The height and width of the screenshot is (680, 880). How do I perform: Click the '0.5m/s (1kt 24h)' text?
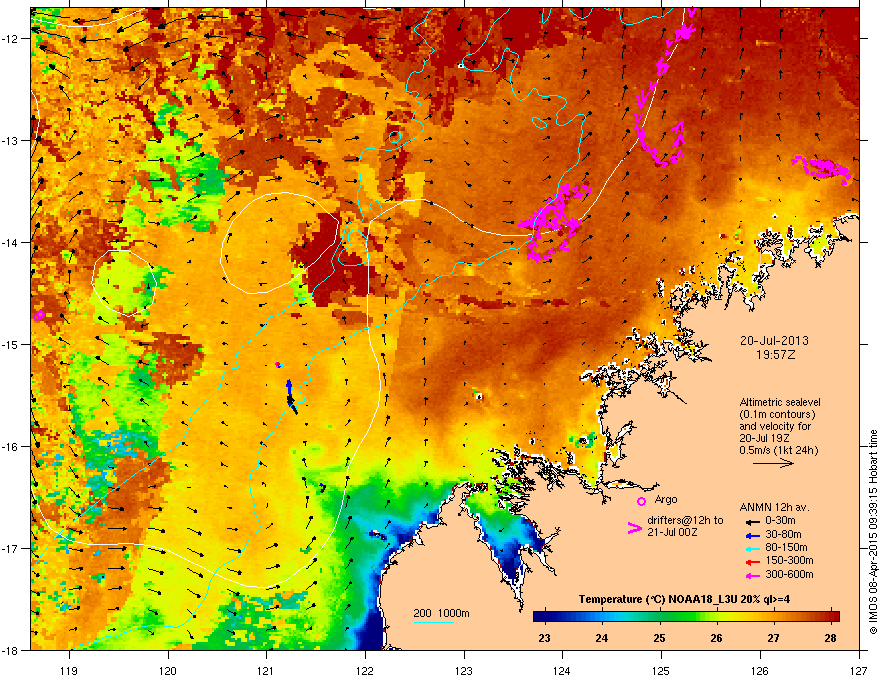(x=779, y=451)
